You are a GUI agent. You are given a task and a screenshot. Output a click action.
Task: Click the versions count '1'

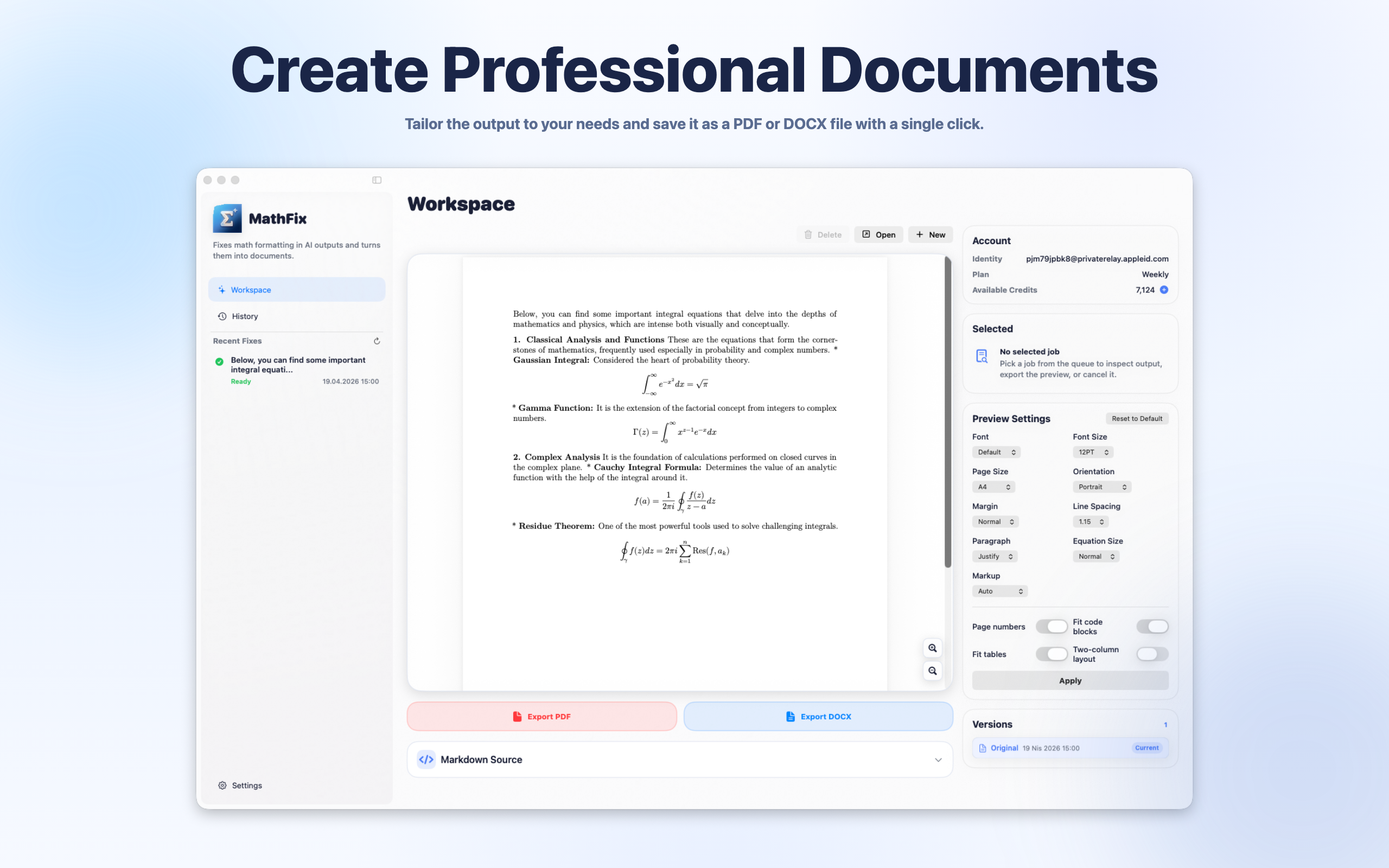(1165, 725)
